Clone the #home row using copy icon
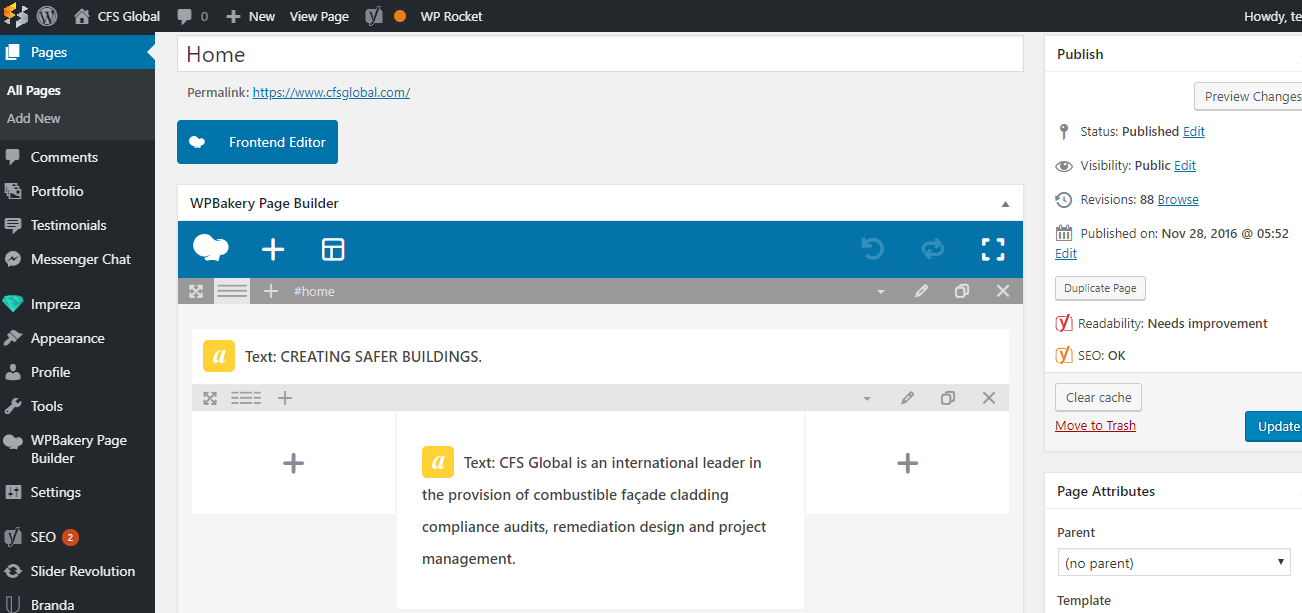The image size is (1302, 613). [x=961, y=291]
